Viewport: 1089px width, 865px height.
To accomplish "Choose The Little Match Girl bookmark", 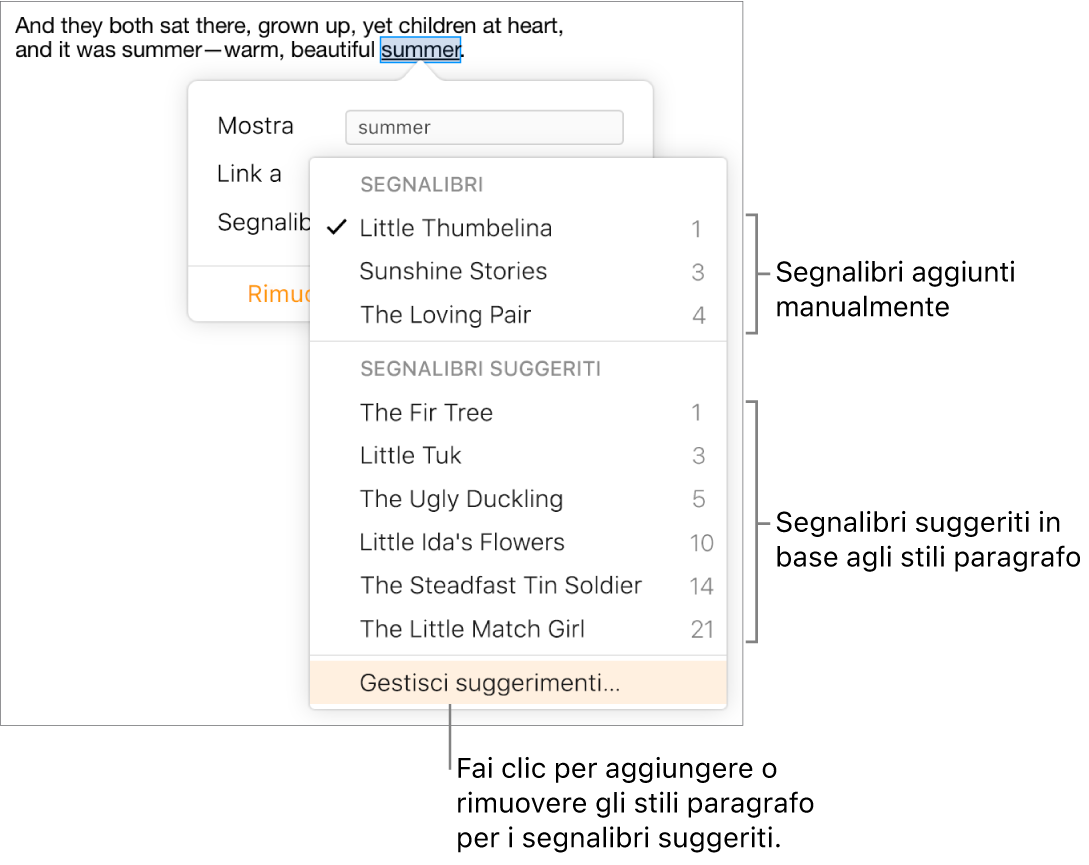I will click(x=472, y=629).
